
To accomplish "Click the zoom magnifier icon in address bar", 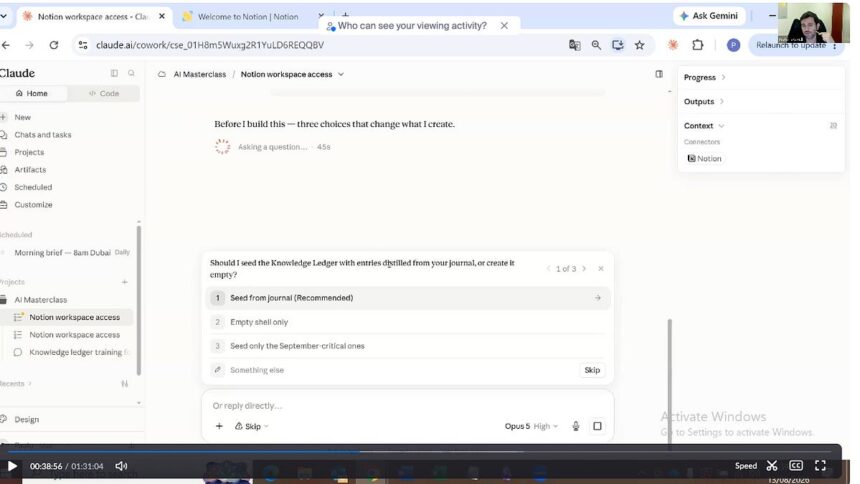I will click(x=596, y=45).
